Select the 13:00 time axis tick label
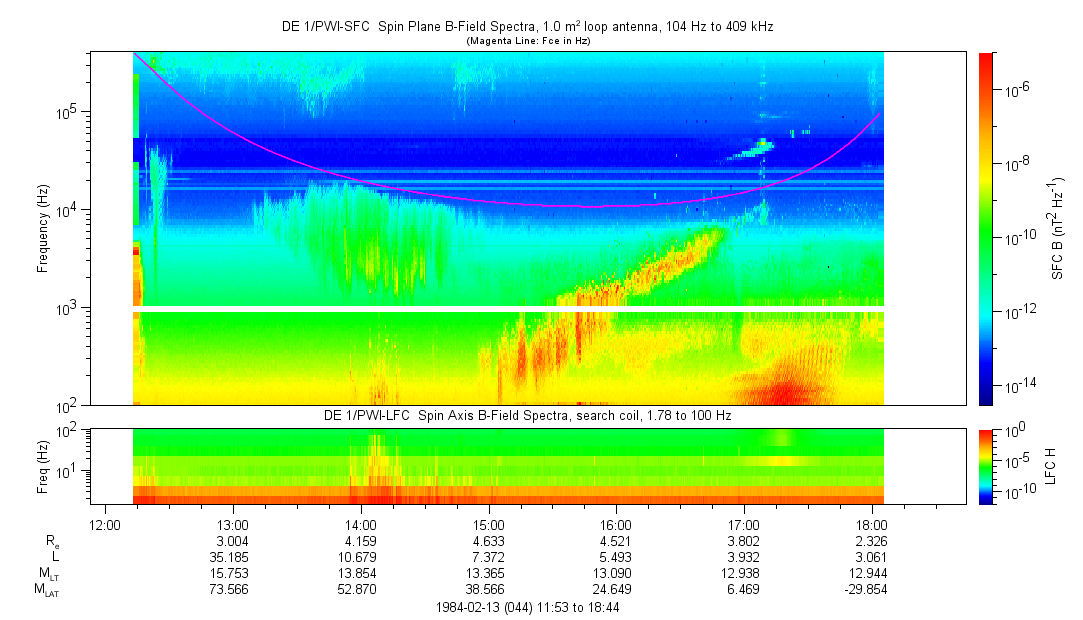The width and height of the screenshot is (1083, 620). coord(232,524)
